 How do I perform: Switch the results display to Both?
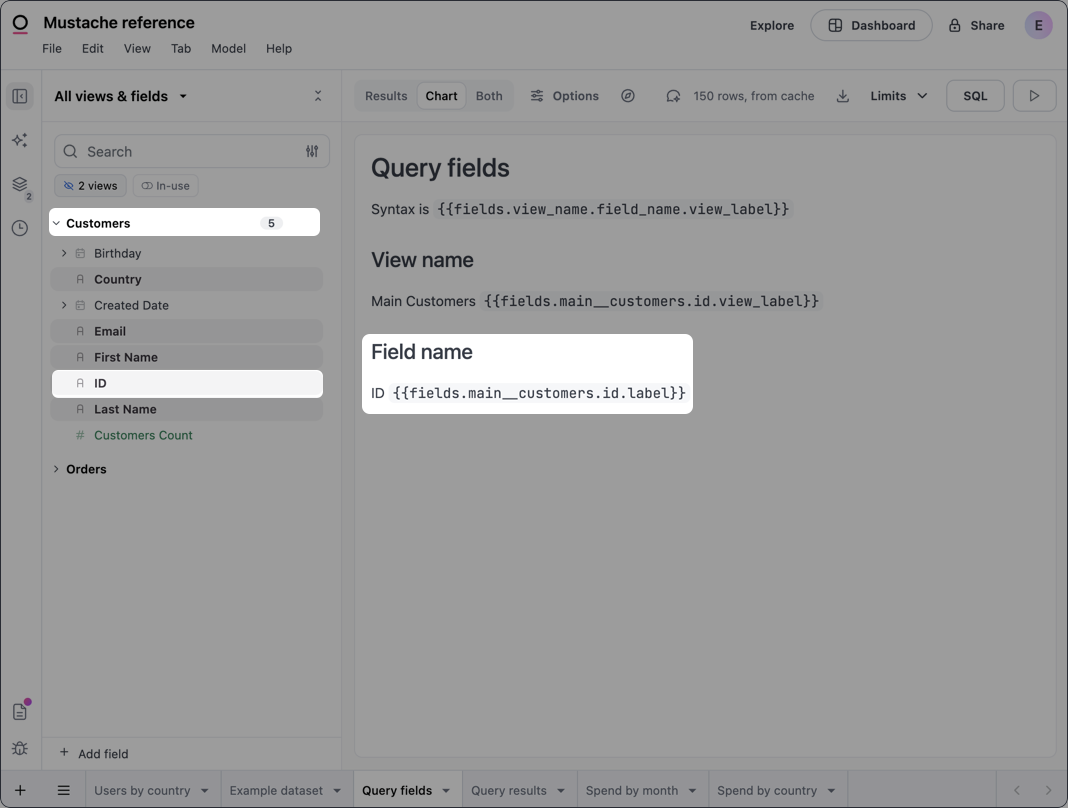tap(489, 95)
